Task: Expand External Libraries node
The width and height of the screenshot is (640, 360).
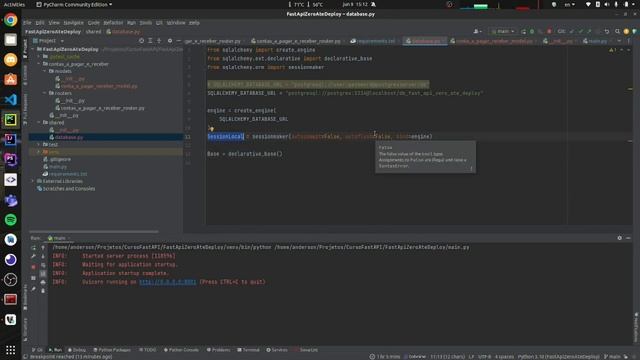Action: coord(33,181)
